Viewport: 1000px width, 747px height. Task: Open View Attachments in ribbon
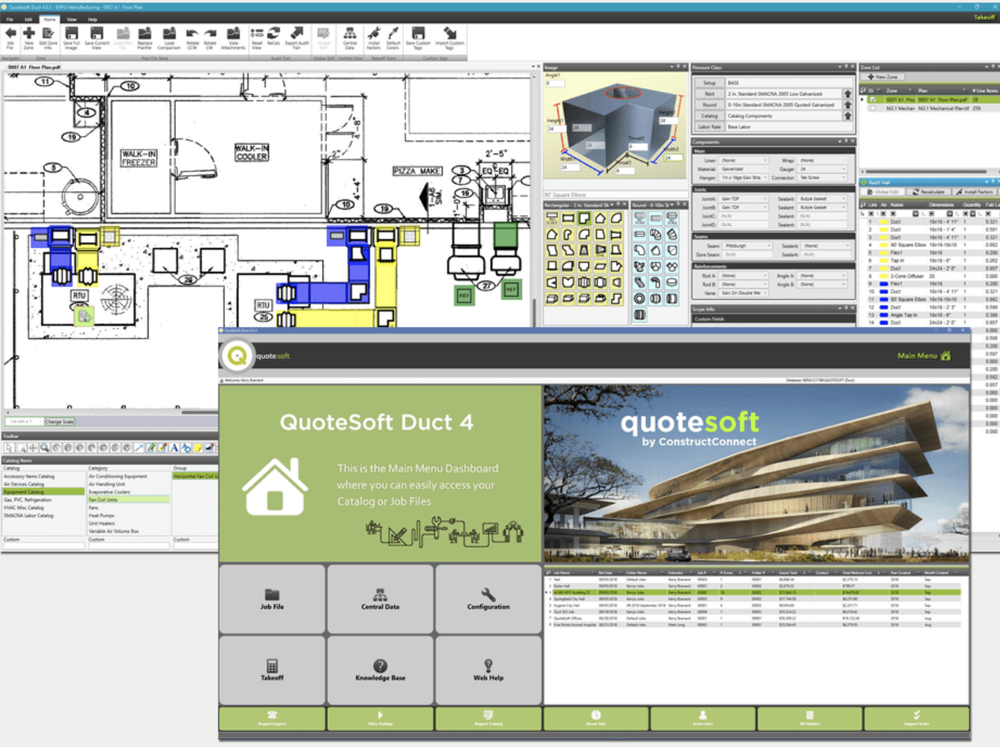coord(233,38)
